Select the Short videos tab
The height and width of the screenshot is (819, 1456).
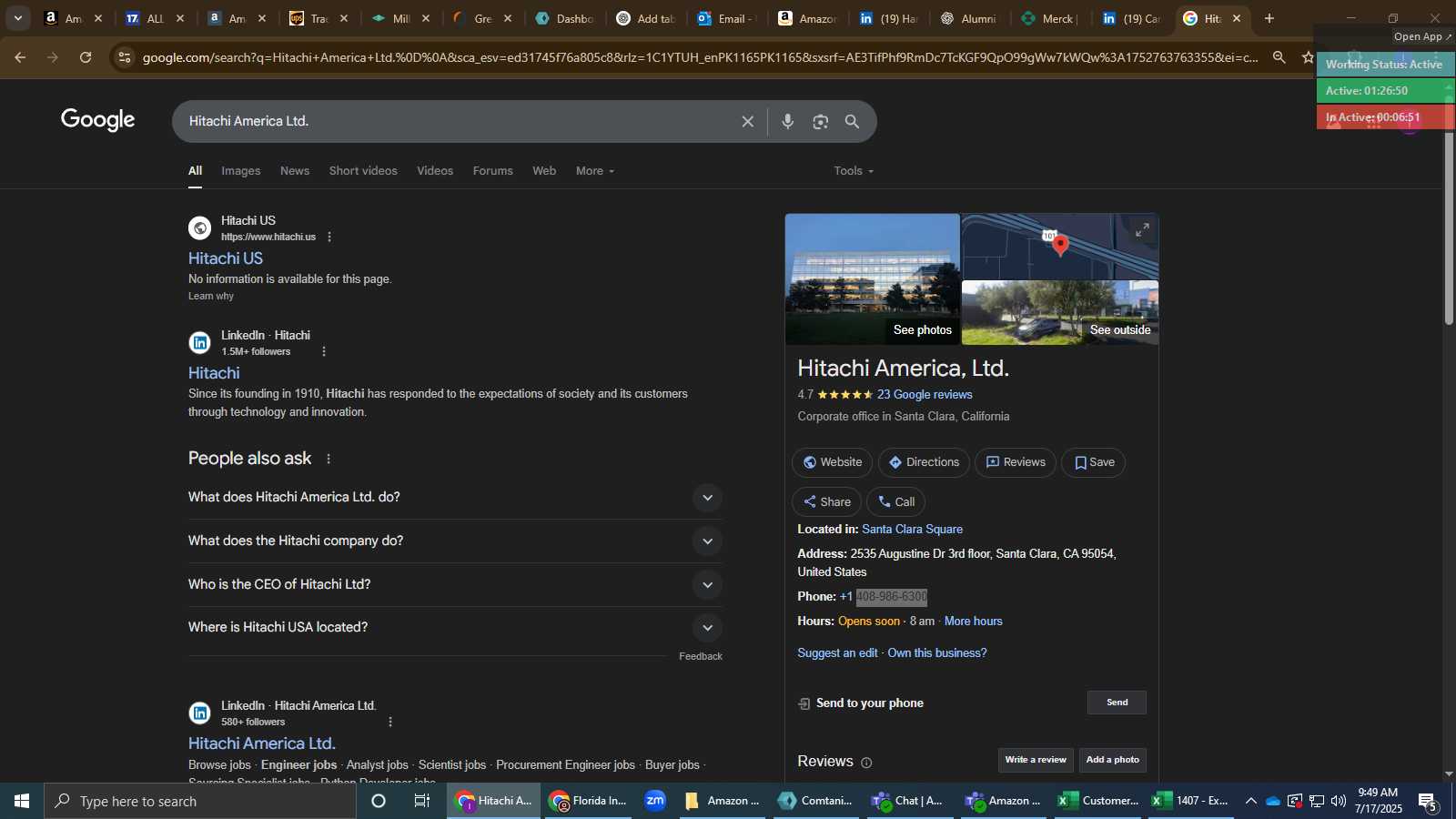[x=363, y=171]
